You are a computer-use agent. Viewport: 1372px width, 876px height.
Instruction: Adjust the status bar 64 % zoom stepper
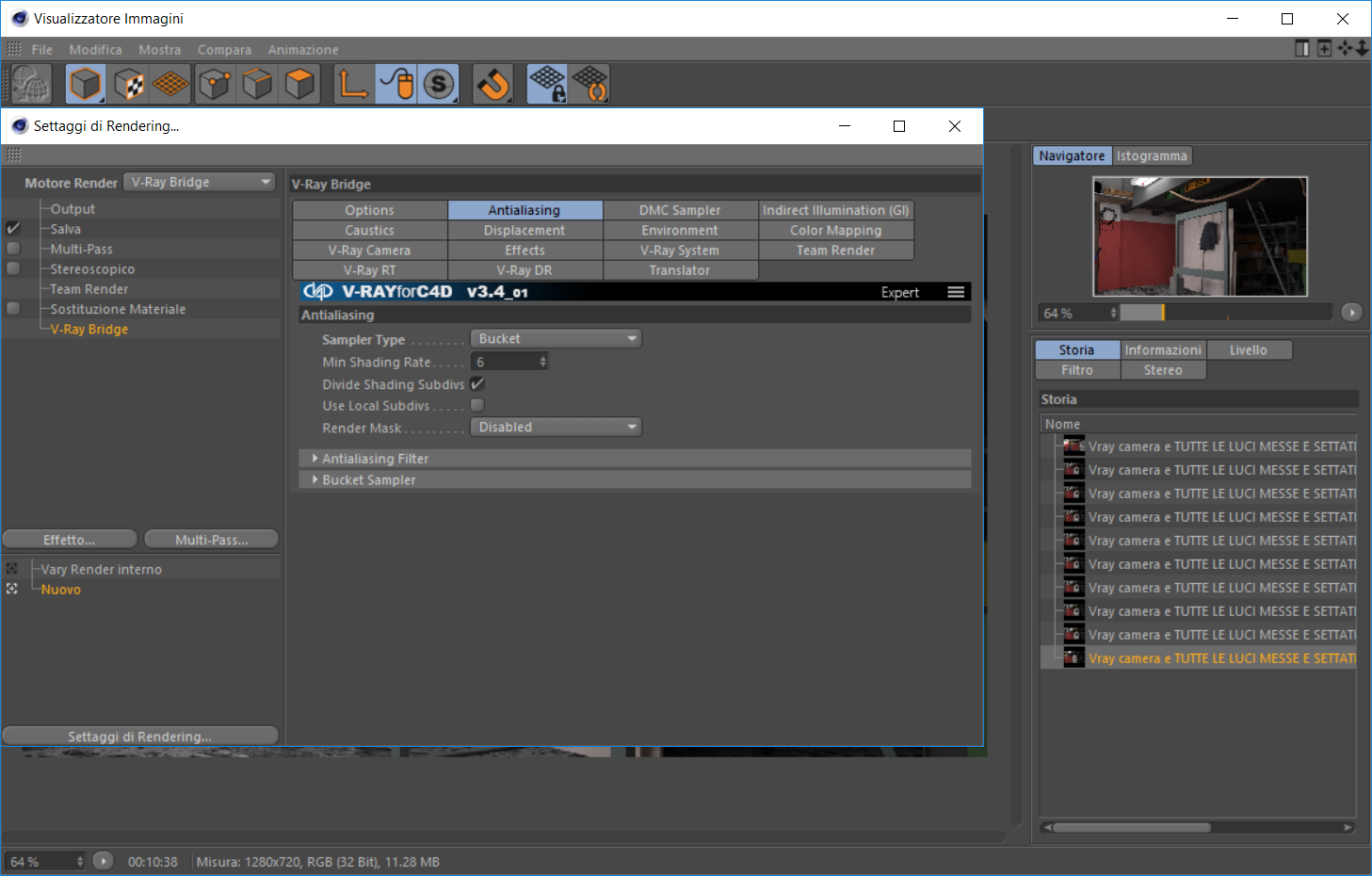[80, 861]
